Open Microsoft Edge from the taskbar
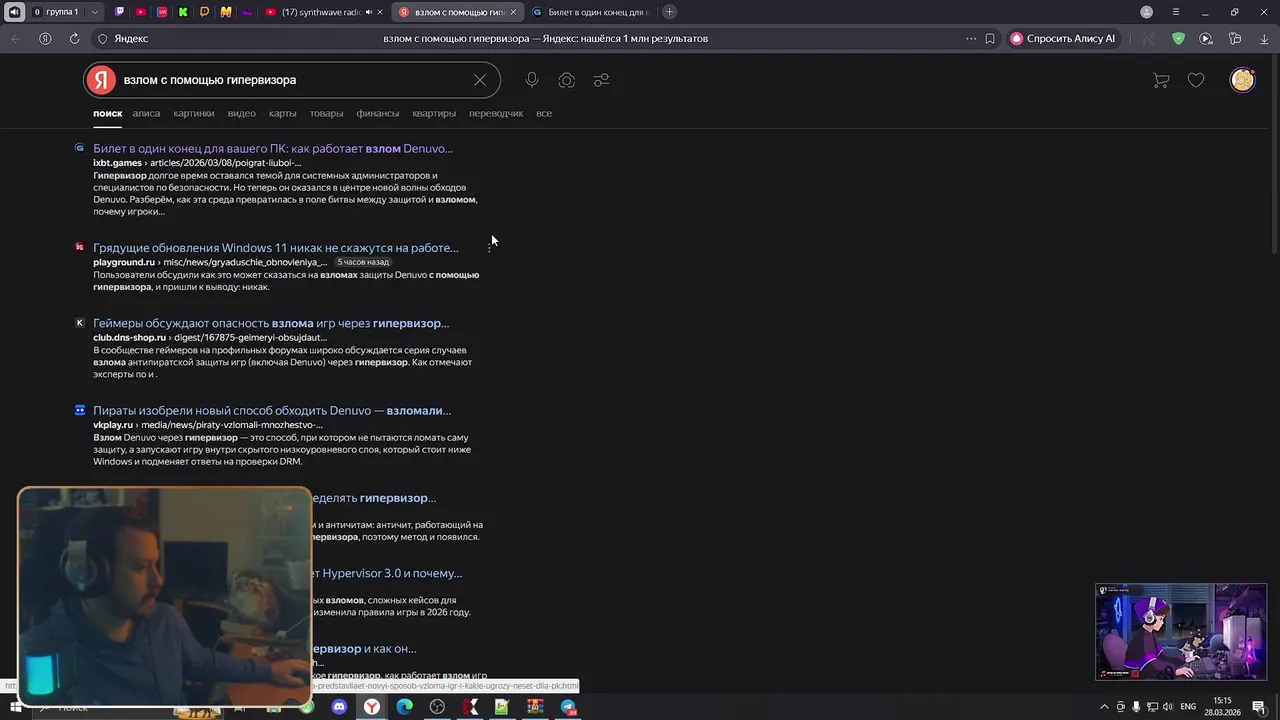This screenshot has width=1280, height=720. [x=404, y=707]
